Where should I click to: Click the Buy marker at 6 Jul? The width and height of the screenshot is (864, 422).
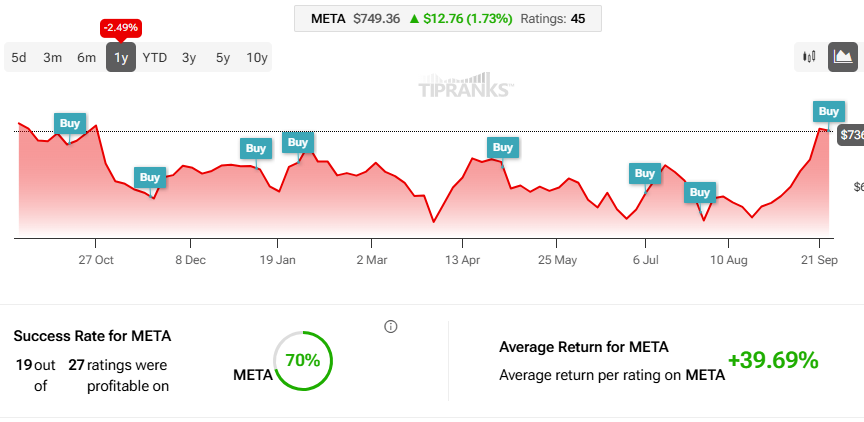tap(645, 174)
